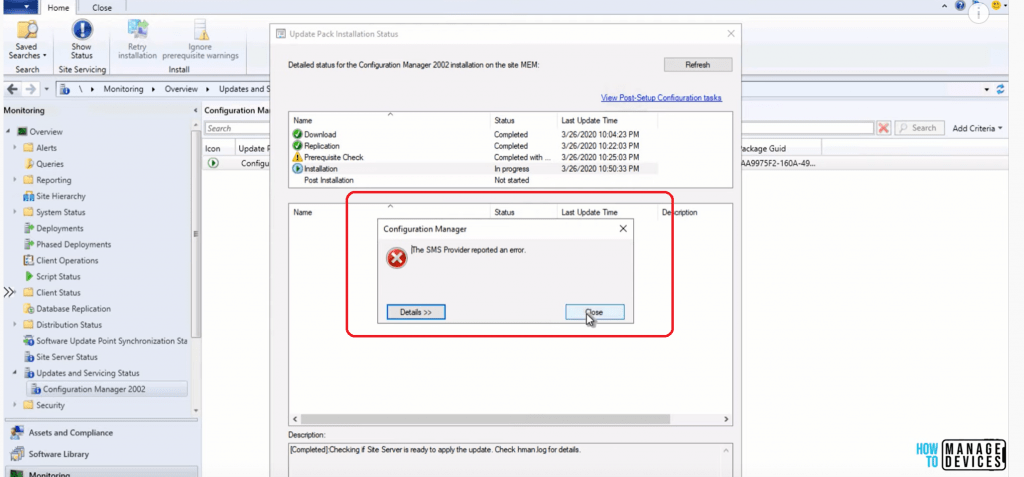
Task: Click Monitoring in the breadcrumb path
Action: point(123,89)
